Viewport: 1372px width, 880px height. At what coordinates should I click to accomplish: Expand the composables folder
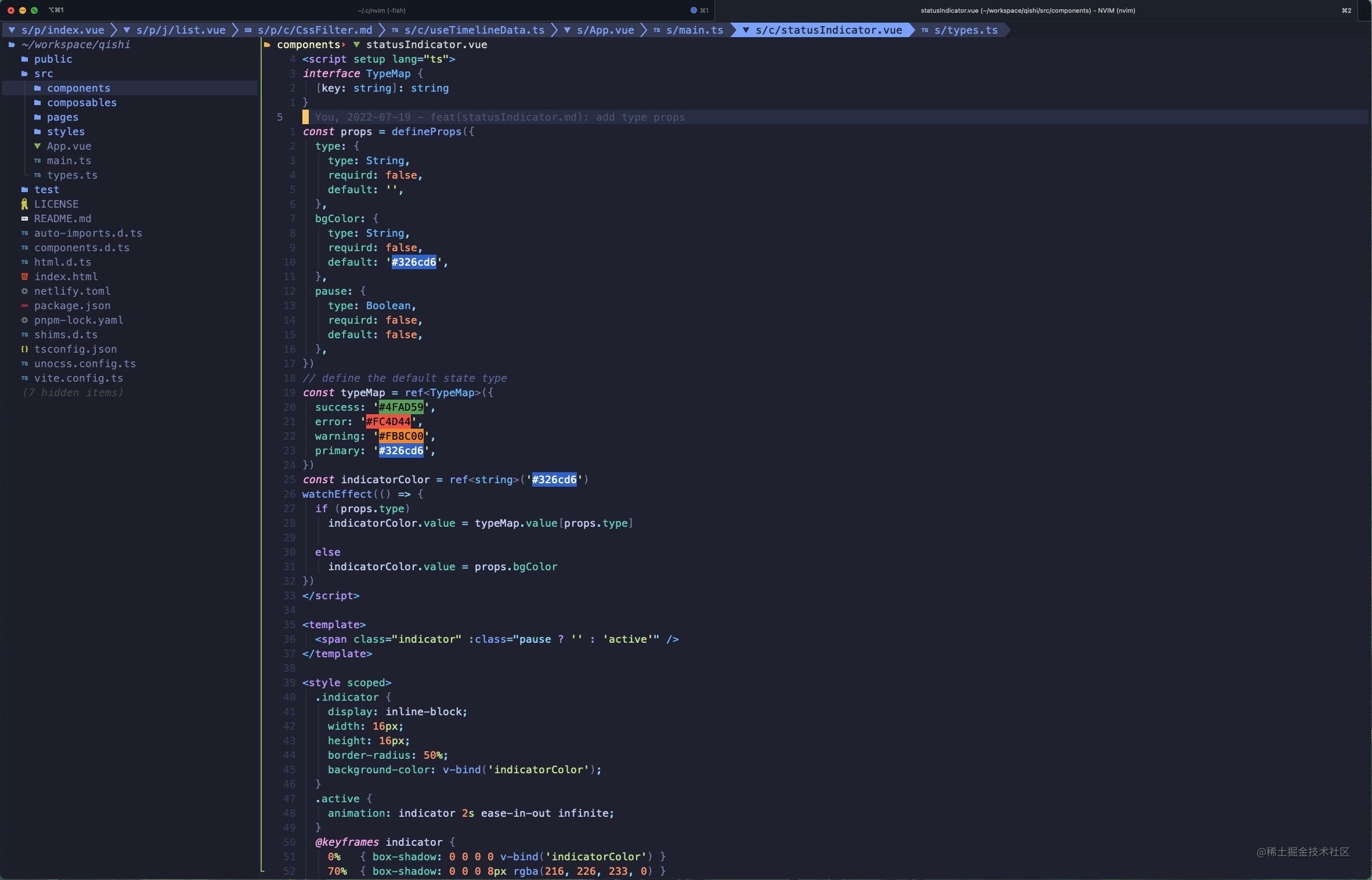[82, 103]
